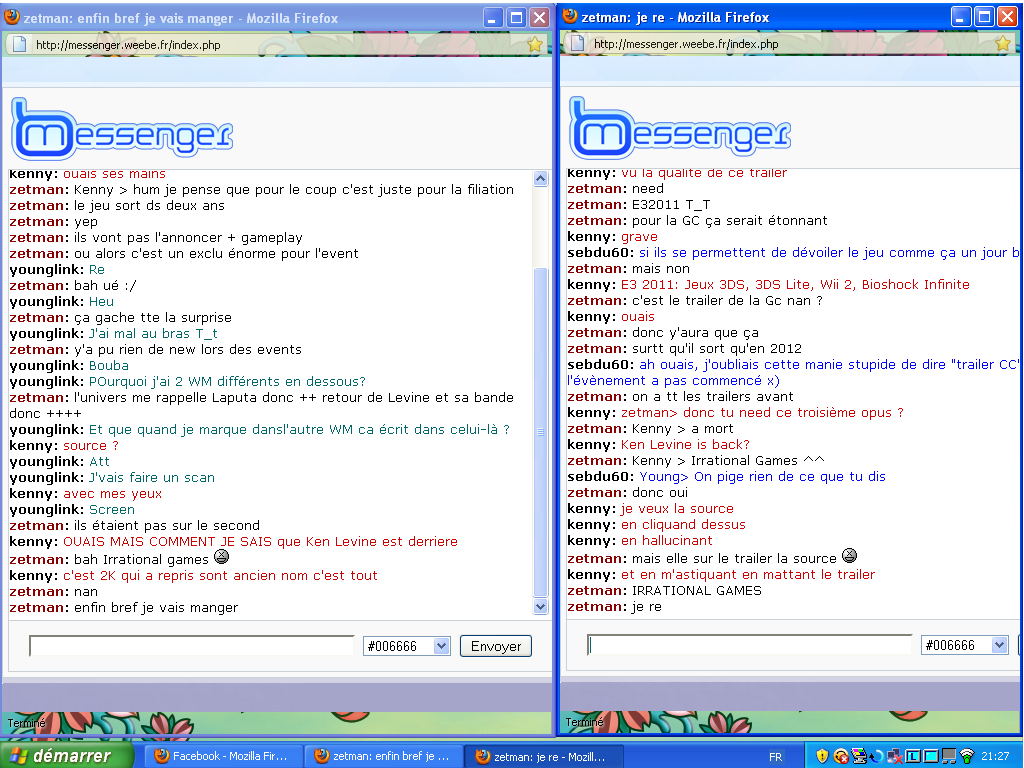Viewport: 1024px width, 768px height.
Task: Click the bookmark star in left Firefox window
Action: (535, 44)
